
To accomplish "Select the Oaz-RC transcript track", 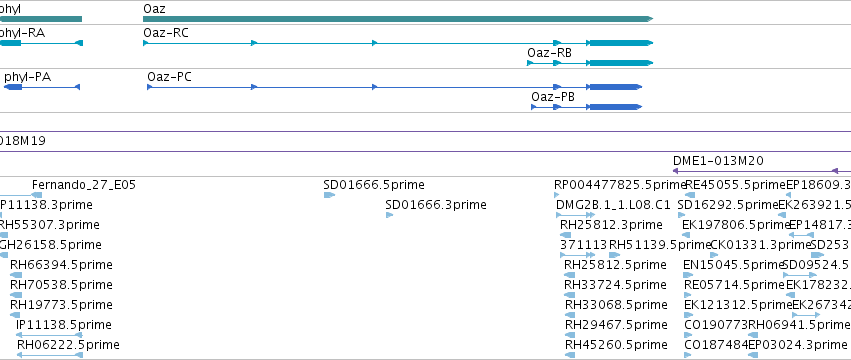I will click(397, 43).
